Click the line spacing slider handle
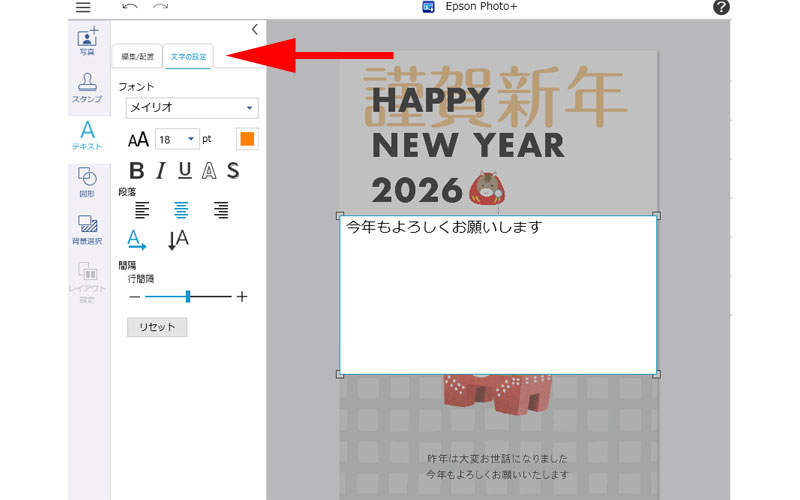Image resolution: width=800 pixels, height=500 pixels. tap(188, 296)
